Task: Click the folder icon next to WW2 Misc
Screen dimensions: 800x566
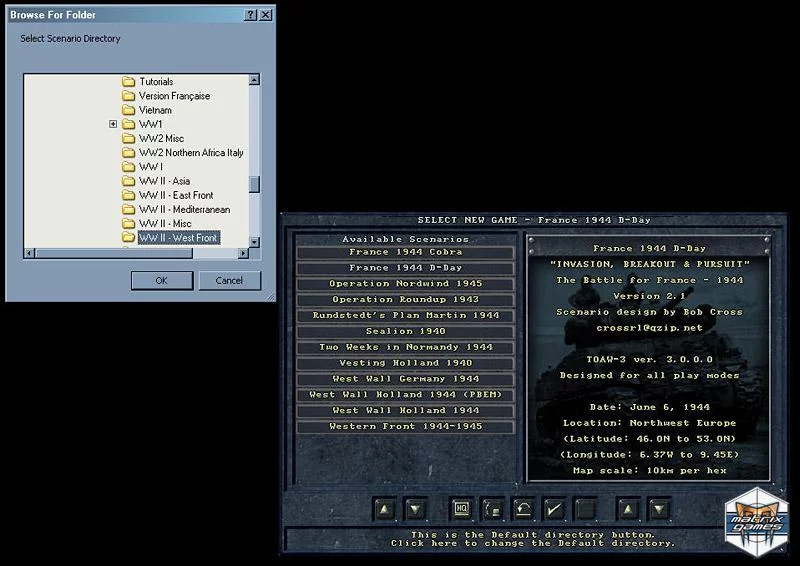Action: click(x=129, y=138)
